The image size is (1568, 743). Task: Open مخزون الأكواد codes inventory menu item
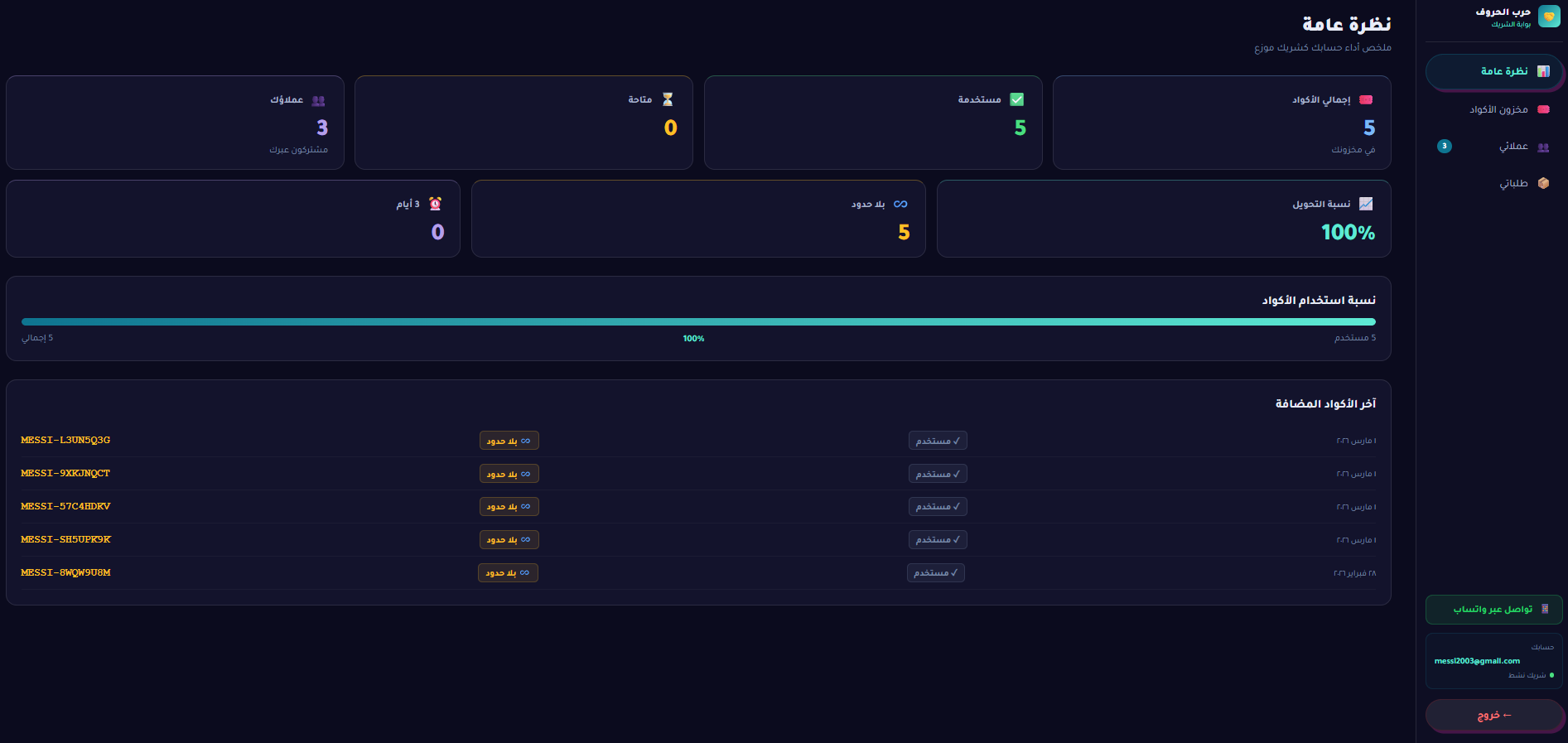[1498, 109]
